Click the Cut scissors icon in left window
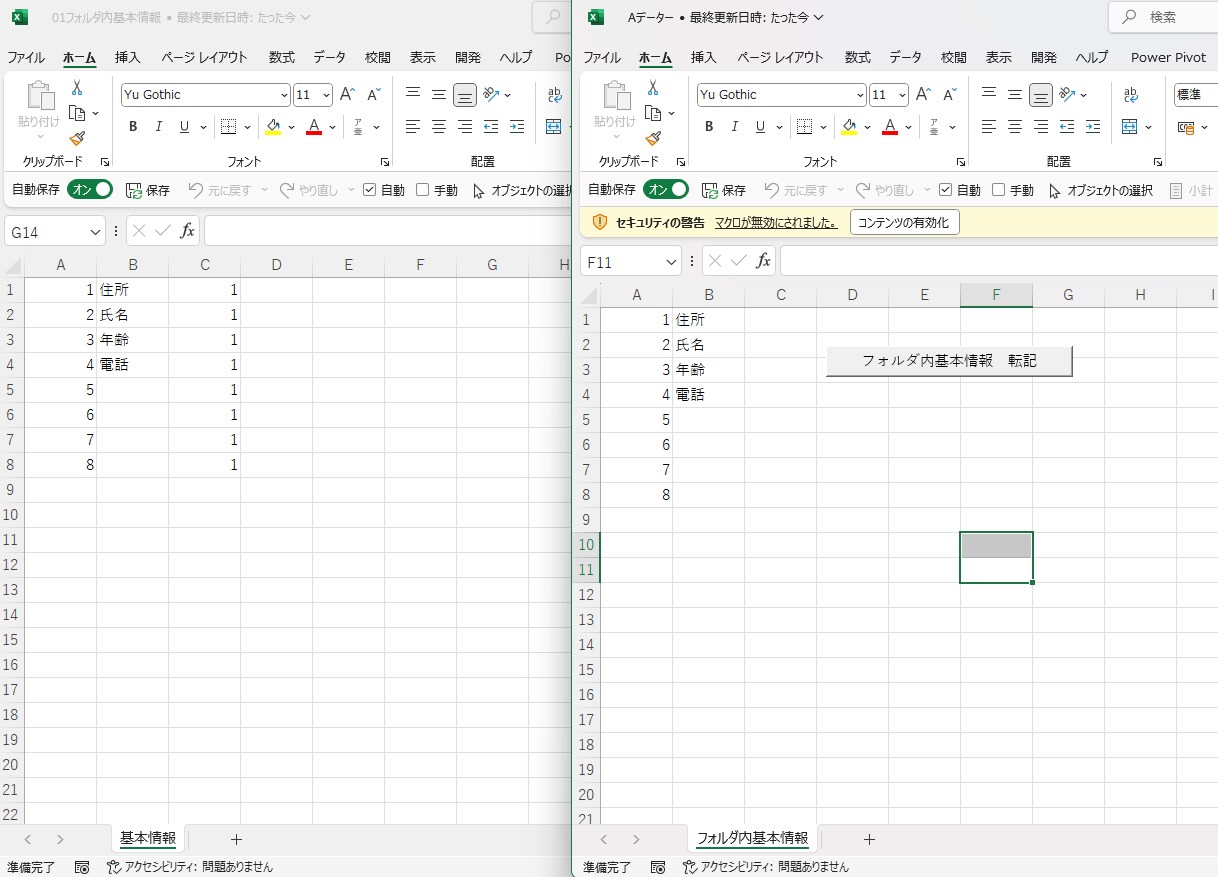 click(77, 89)
